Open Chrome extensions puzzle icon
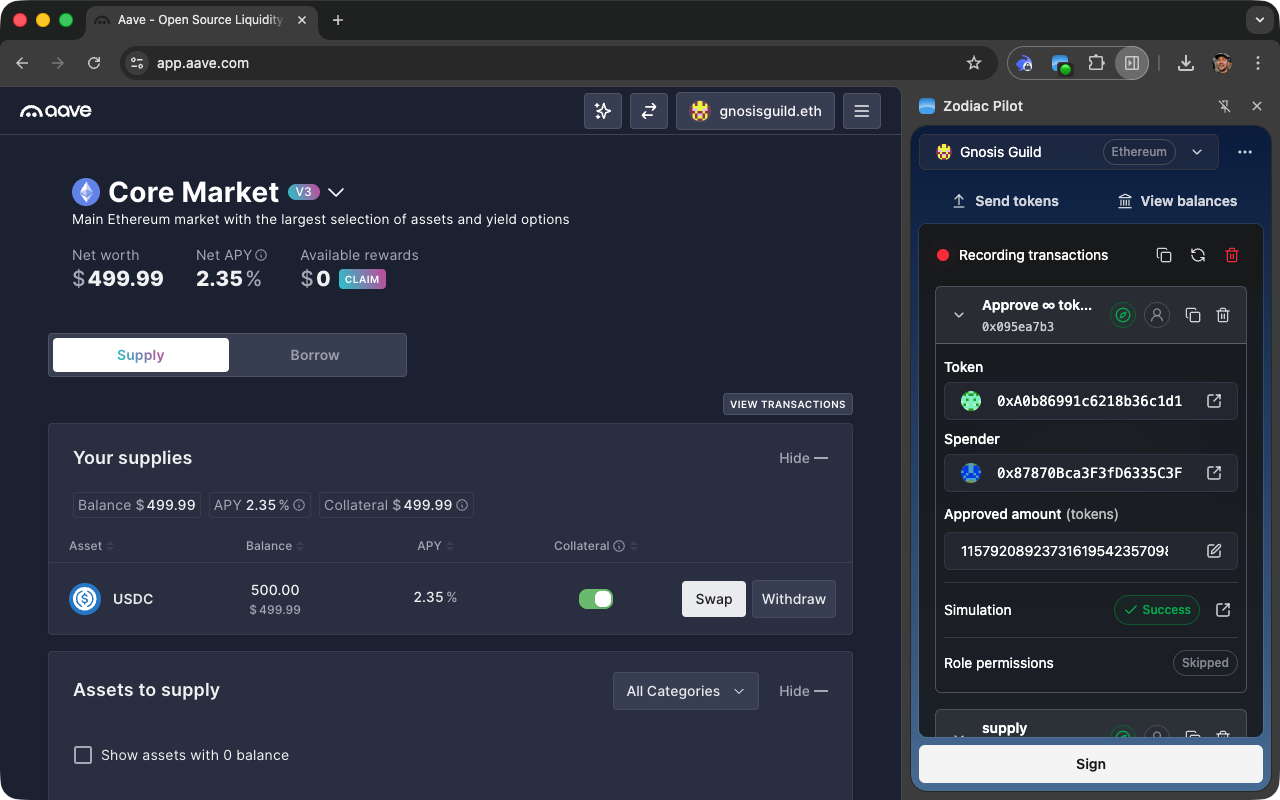Image resolution: width=1280 pixels, height=800 pixels. [x=1096, y=63]
